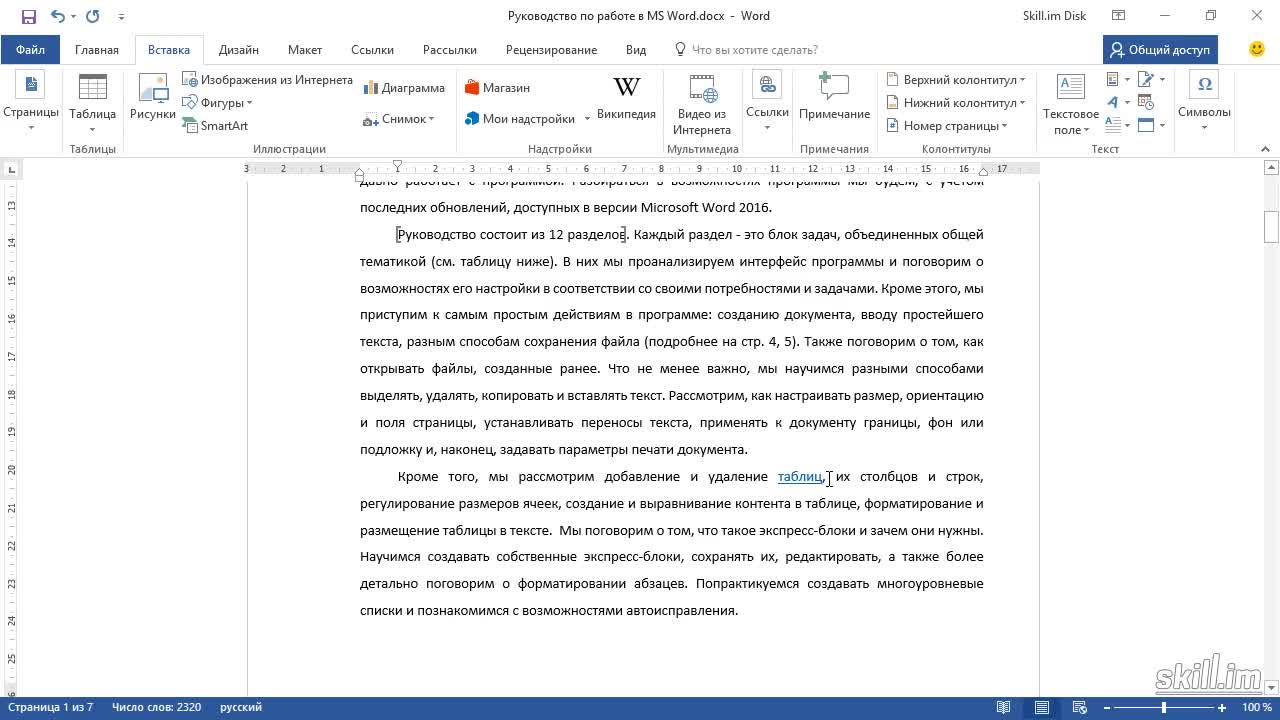Open Мои надстройки
The image size is (1280, 720).
click(520, 119)
